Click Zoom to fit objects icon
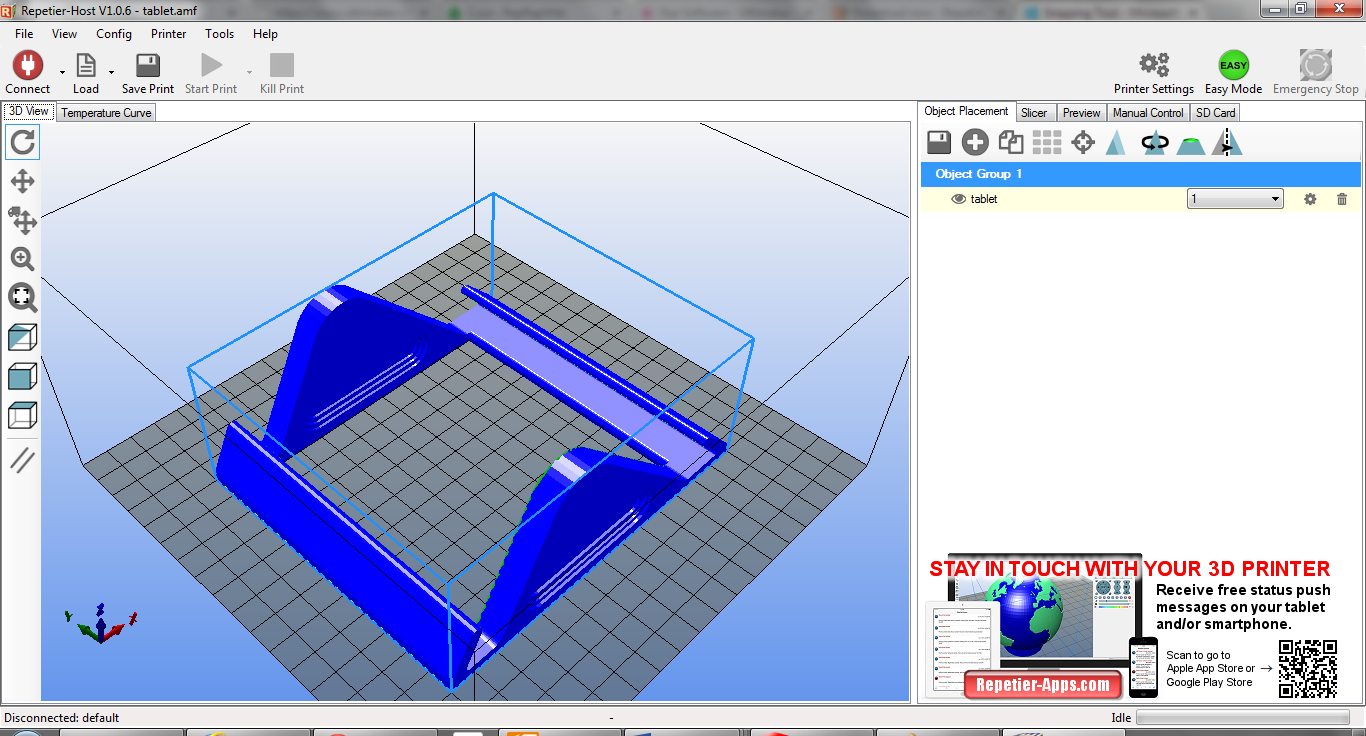 coord(22,297)
